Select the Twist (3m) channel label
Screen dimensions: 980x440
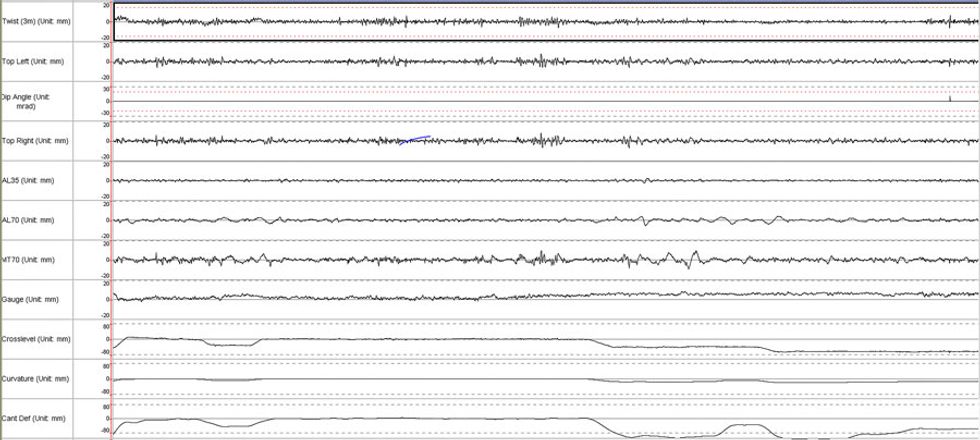tap(33, 21)
